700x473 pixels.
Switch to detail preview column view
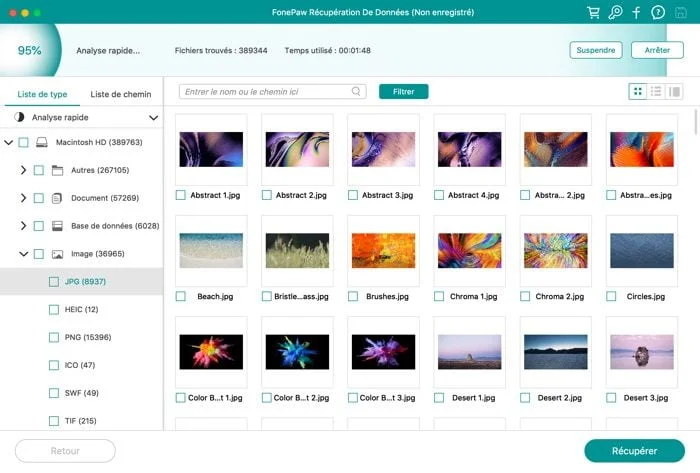tap(674, 91)
